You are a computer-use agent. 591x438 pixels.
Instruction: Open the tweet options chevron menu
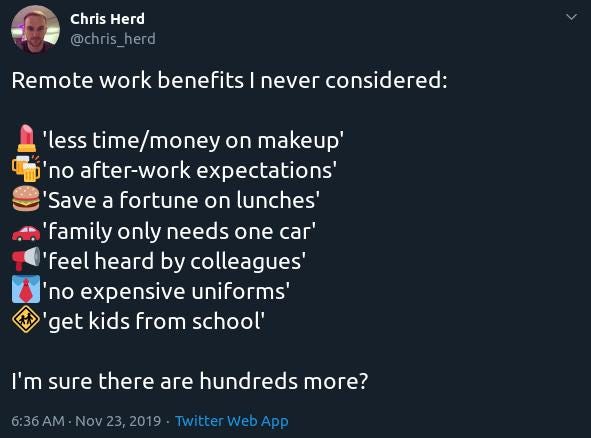[x=571, y=17]
